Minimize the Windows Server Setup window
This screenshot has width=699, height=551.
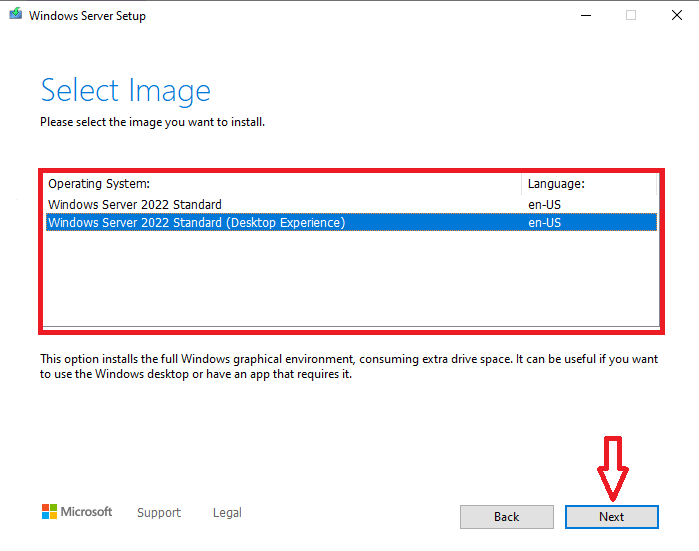[x=582, y=15]
